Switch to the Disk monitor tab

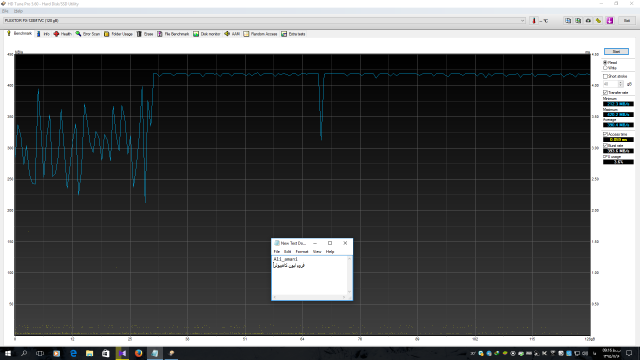coord(207,34)
